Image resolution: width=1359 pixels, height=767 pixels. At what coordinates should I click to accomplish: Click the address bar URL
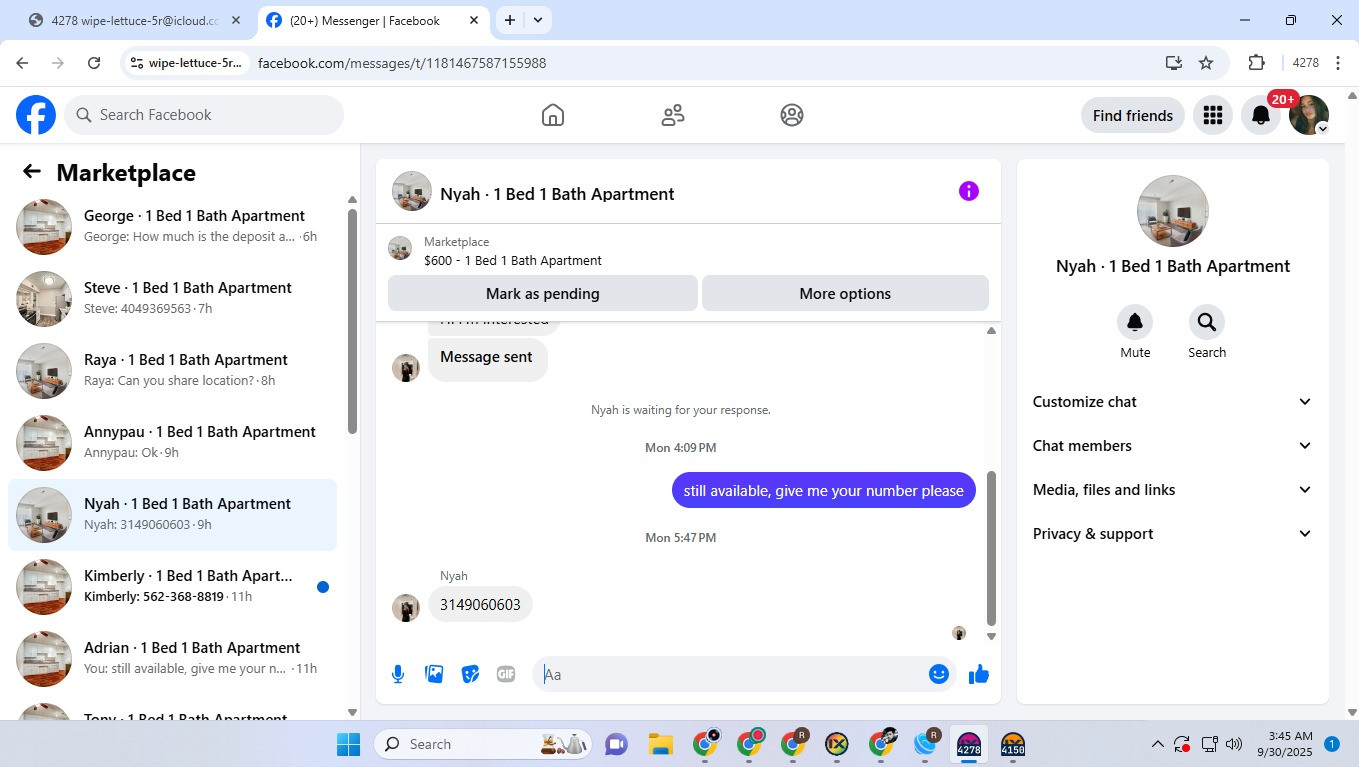[x=402, y=63]
